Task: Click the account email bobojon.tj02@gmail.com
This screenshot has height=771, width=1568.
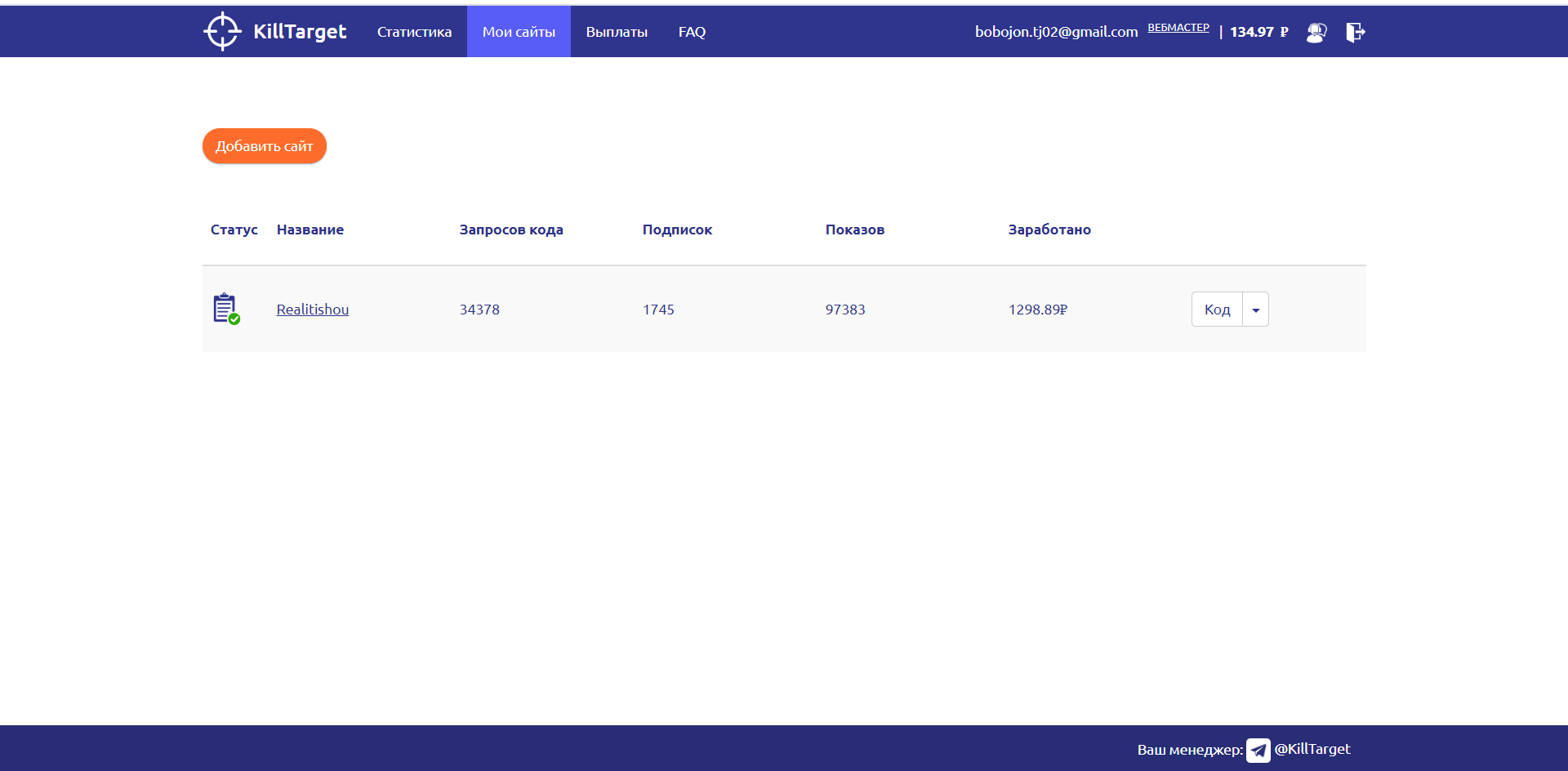Action: click(x=1056, y=32)
